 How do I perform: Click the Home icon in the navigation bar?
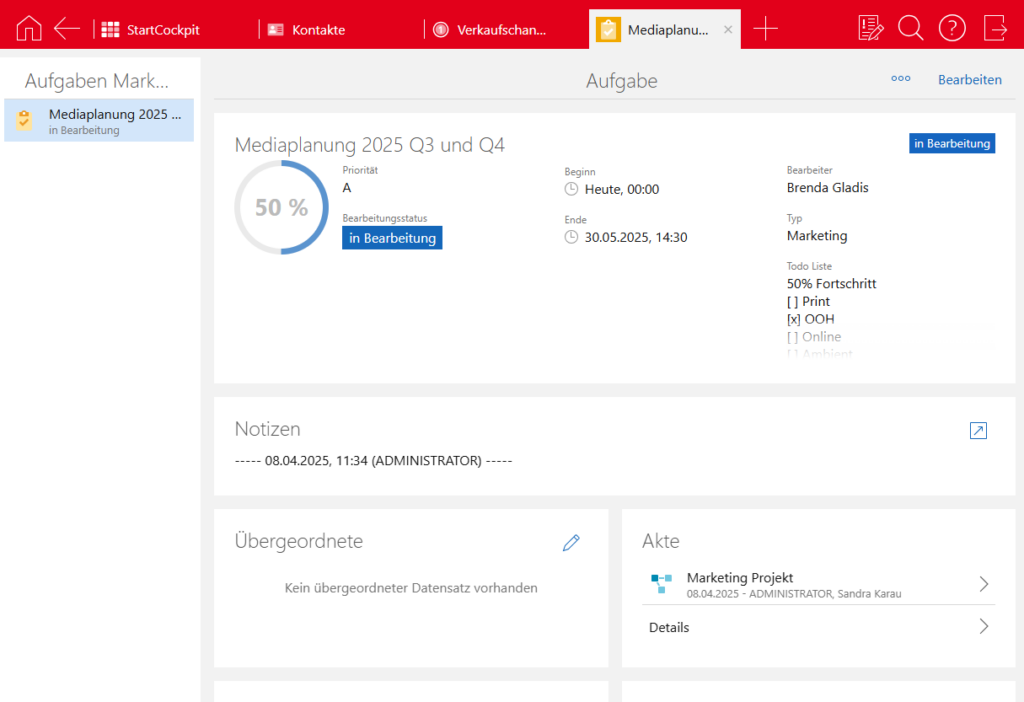coord(28,27)
